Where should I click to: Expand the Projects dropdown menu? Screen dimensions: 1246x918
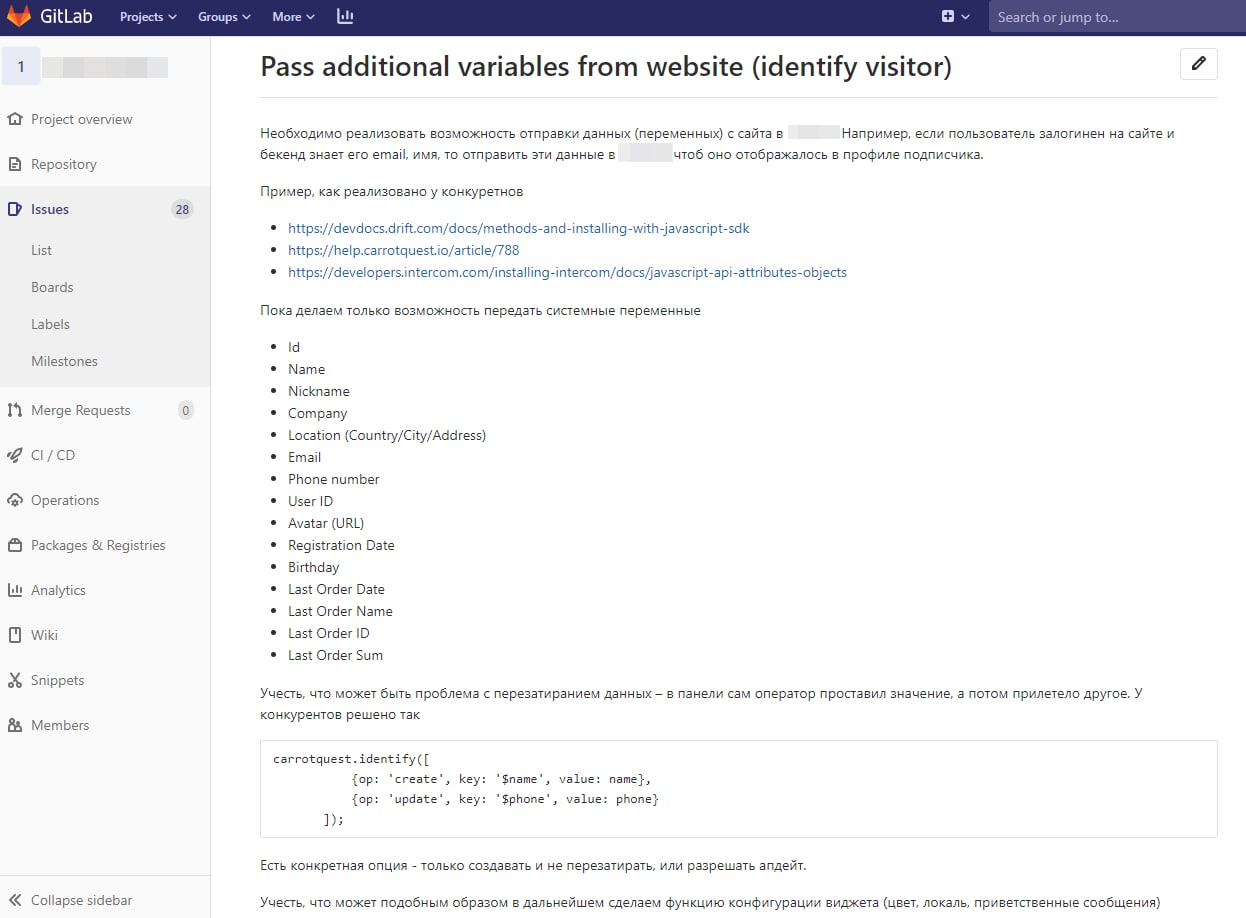(148, 17)
